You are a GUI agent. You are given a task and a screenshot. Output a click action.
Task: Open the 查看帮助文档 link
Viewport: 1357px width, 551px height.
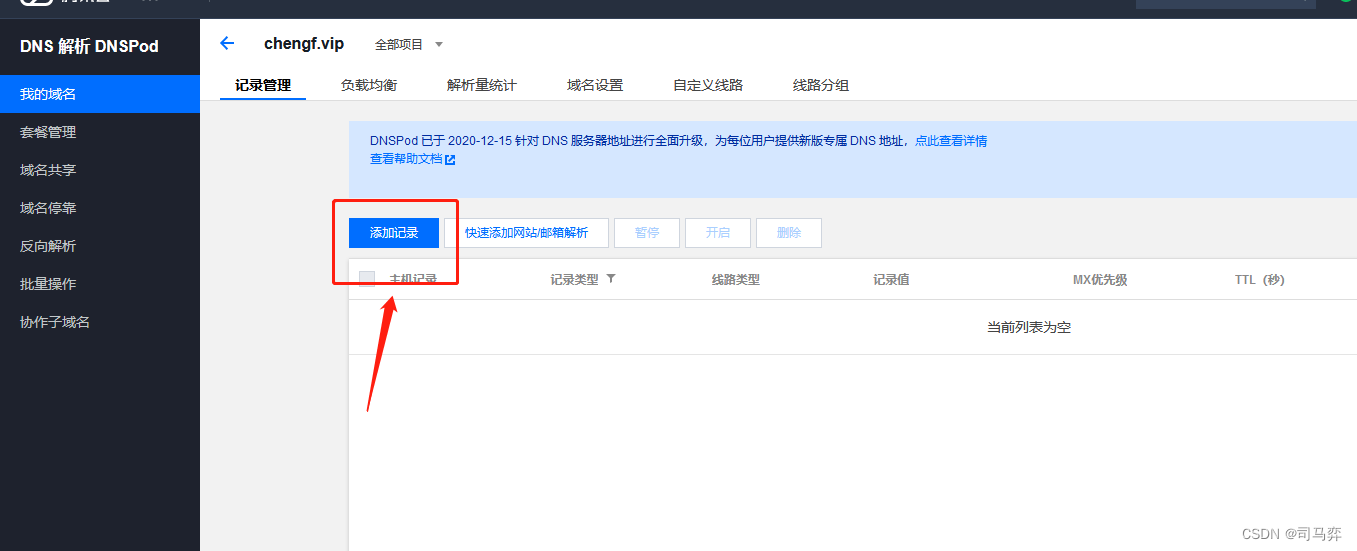click(406, 159)
